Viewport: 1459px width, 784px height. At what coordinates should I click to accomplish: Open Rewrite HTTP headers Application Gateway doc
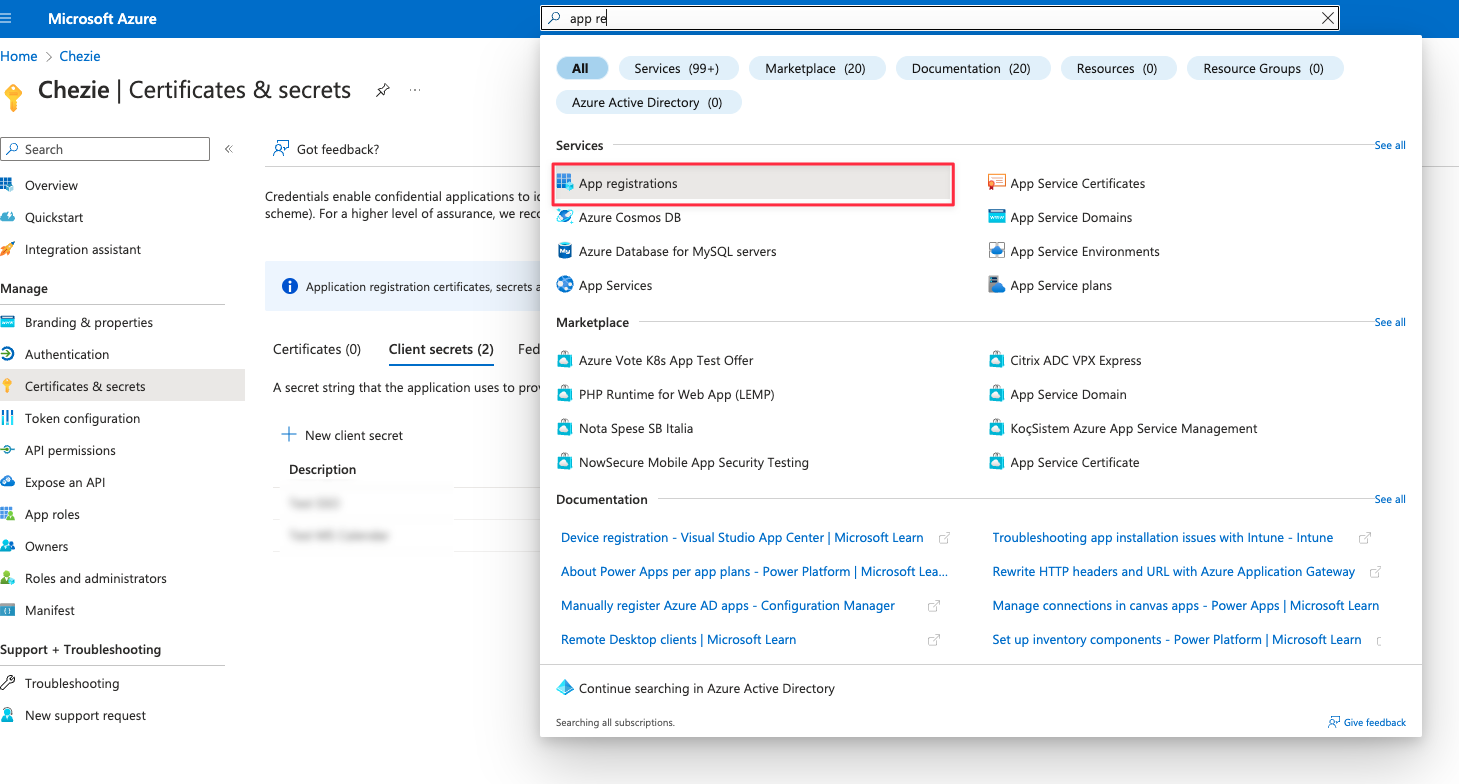click(1174, 571)
